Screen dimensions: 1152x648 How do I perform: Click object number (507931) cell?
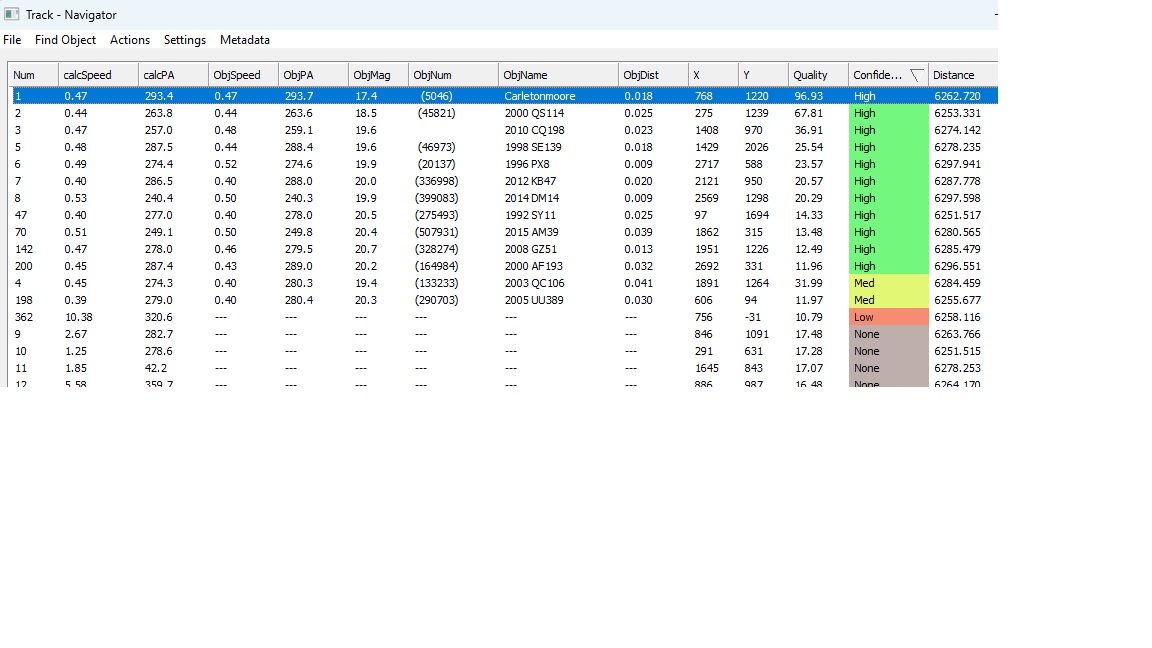[x=436, y=232]
